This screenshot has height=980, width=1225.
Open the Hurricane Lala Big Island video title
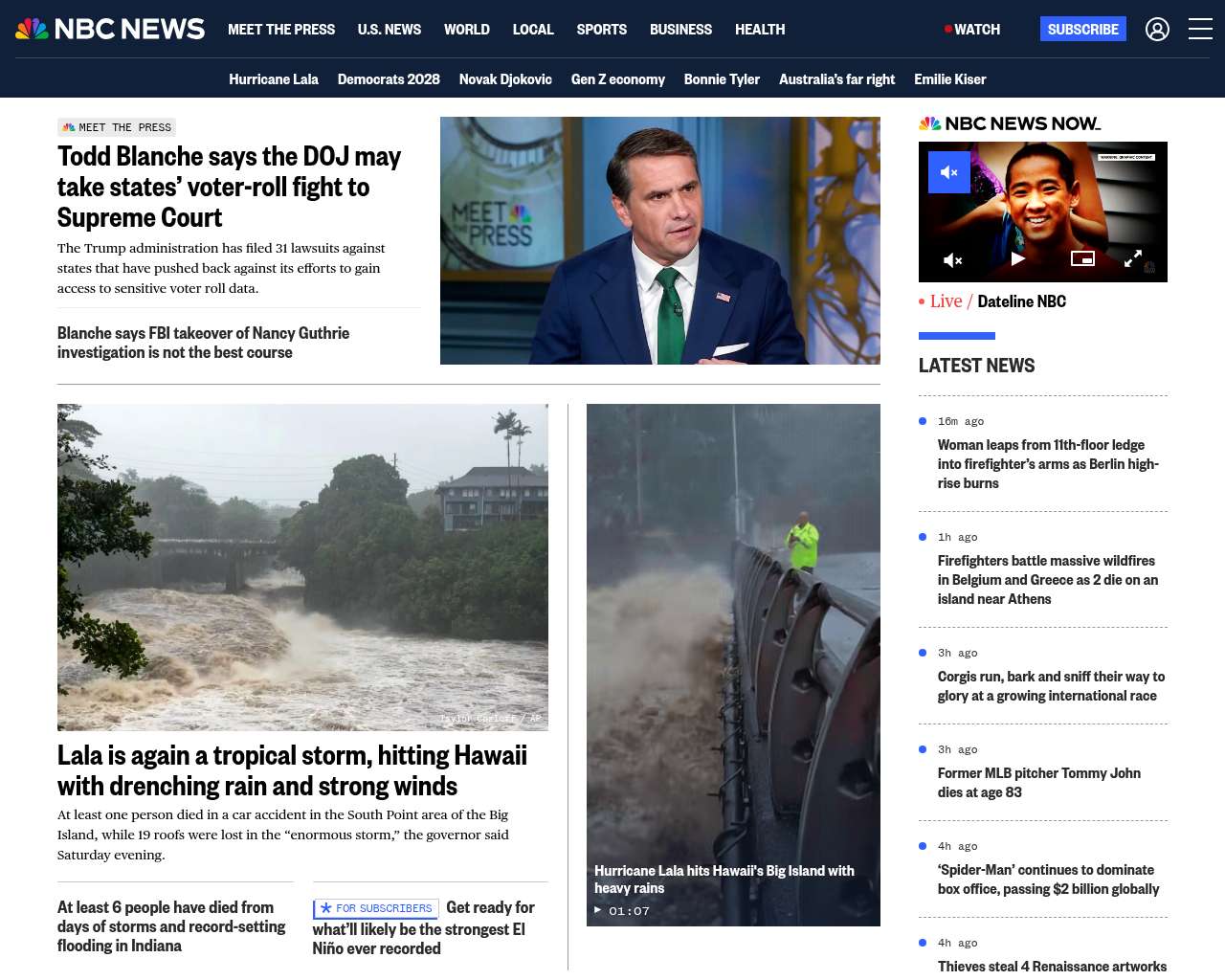(x=724, y=880)
